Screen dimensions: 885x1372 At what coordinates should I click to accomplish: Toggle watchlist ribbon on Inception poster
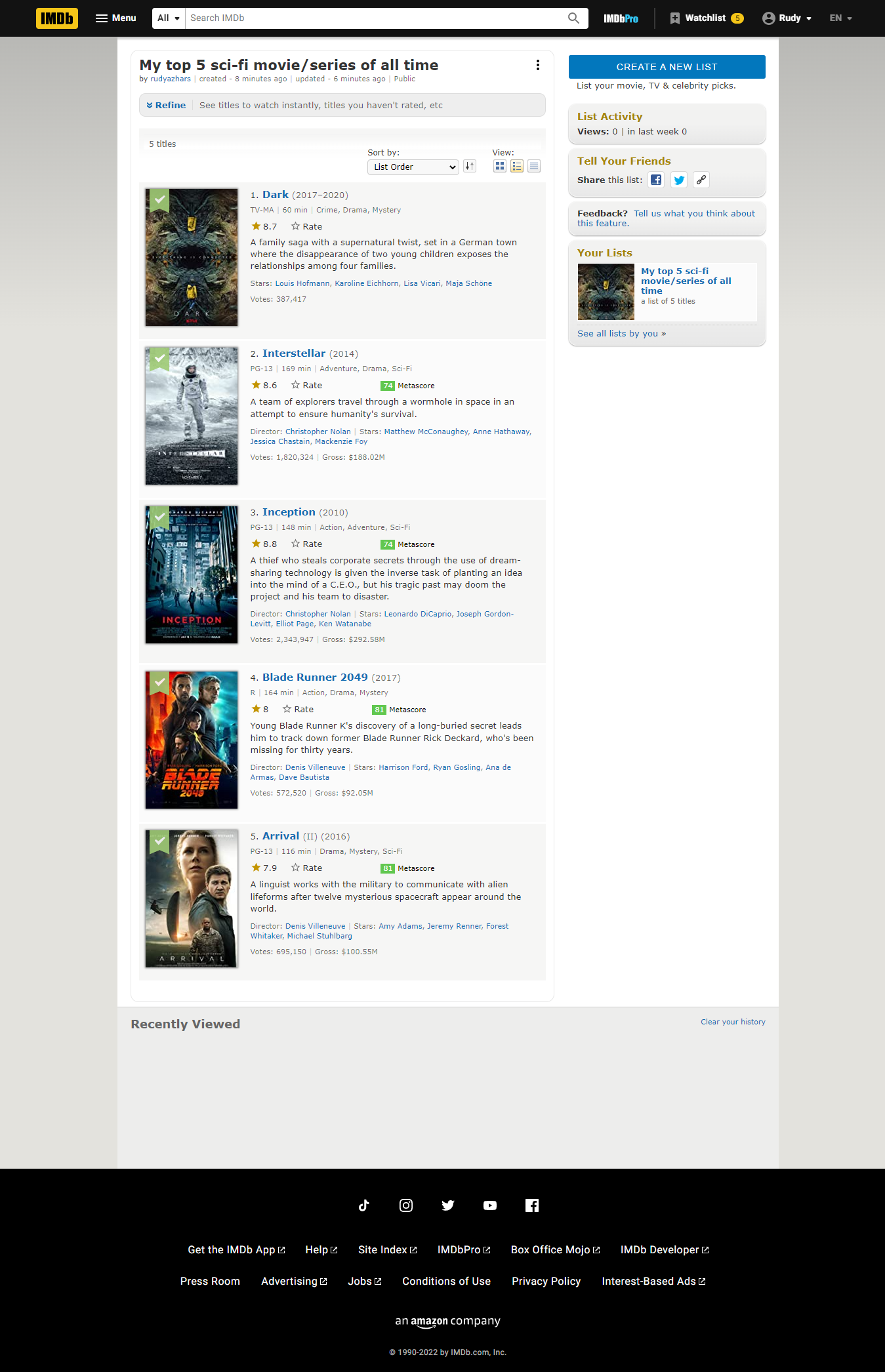[159, 517]
